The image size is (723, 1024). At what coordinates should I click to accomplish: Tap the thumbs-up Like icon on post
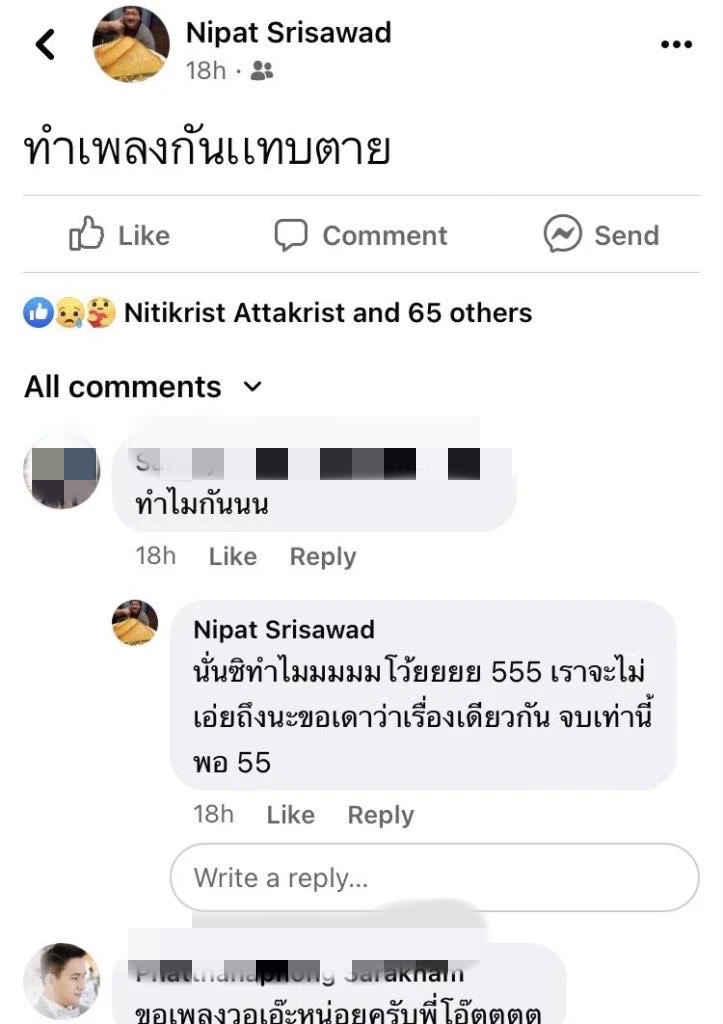[x=87, y=235]
